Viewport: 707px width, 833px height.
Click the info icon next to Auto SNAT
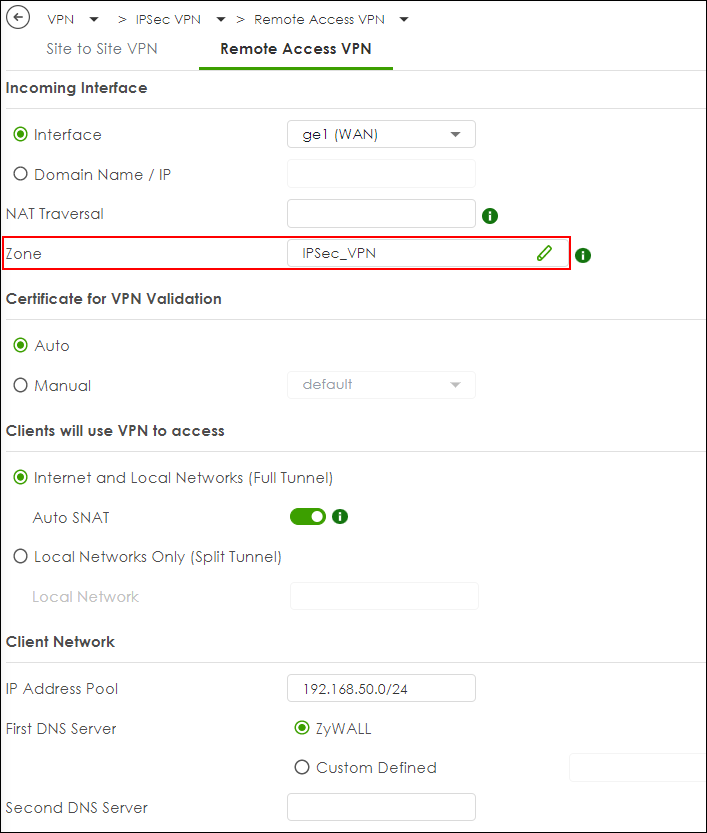tap(340, 516)
